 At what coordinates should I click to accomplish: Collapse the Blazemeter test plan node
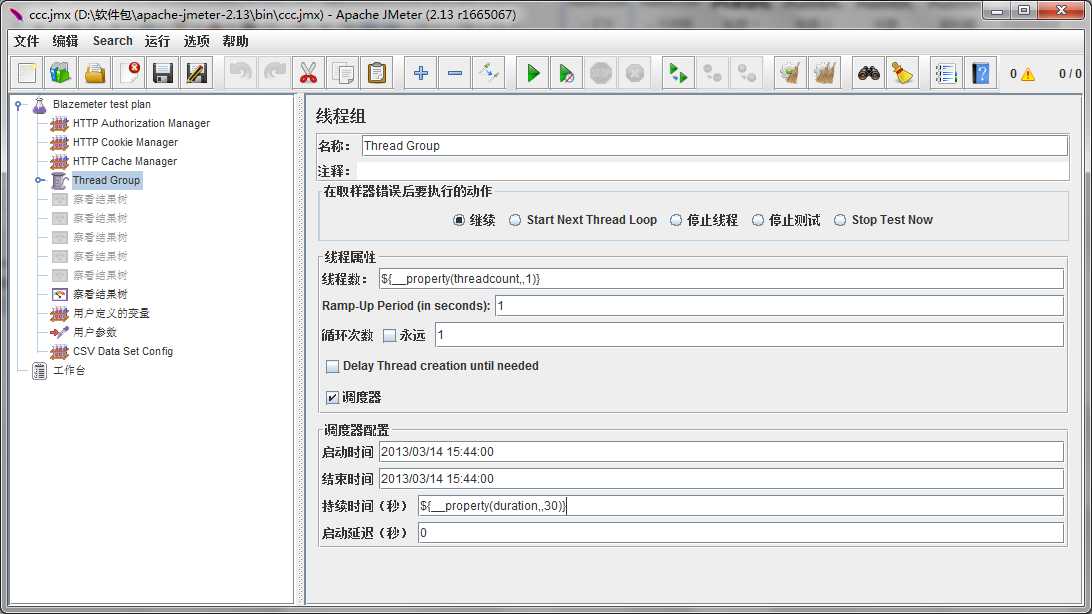pyautogui.click(x=19, y=104)
